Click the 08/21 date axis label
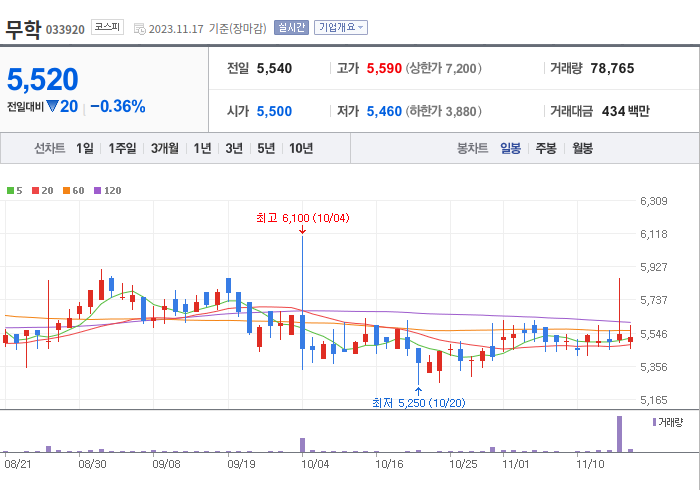Viewport: 700px width, 490px height. [18, 464]
